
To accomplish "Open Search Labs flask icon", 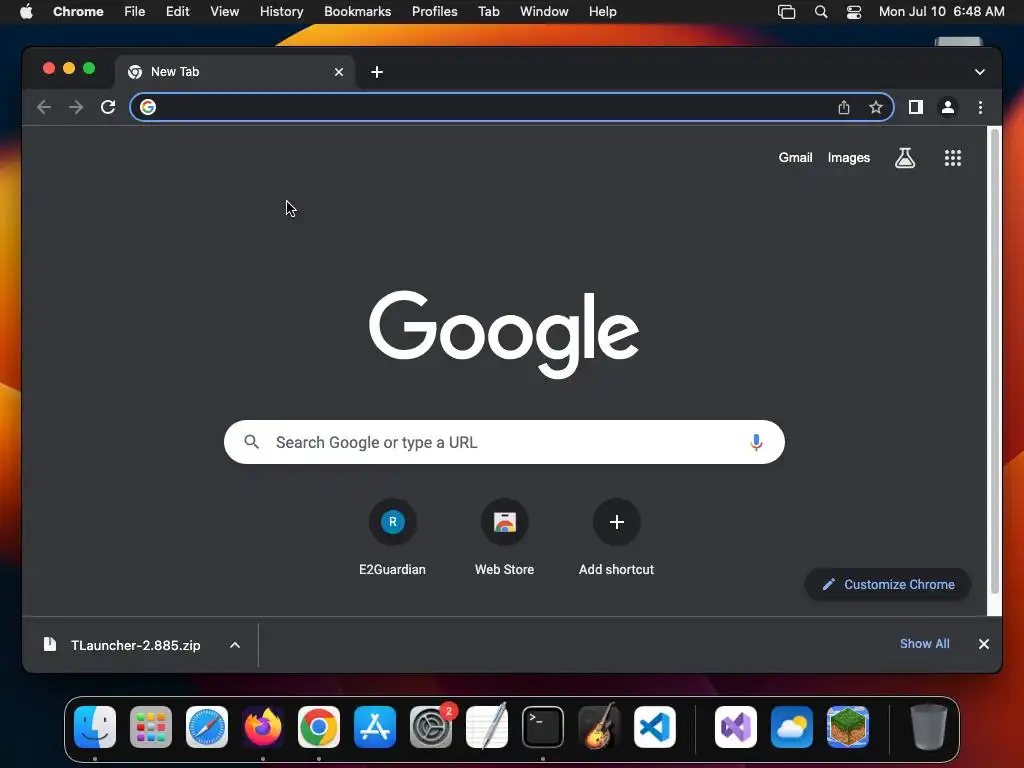I will coord(904,157).
